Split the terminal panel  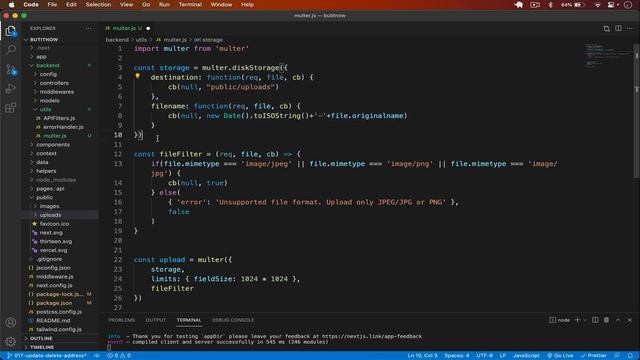[595, 320]
